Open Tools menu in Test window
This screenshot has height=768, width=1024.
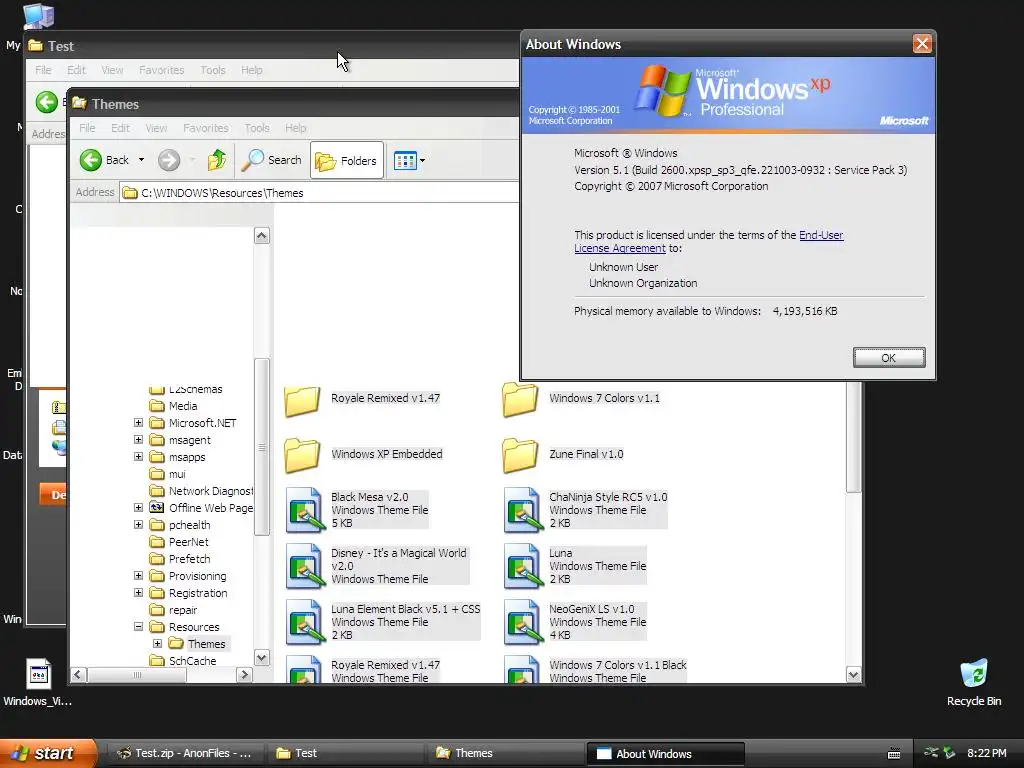click(x=213, y=70)
